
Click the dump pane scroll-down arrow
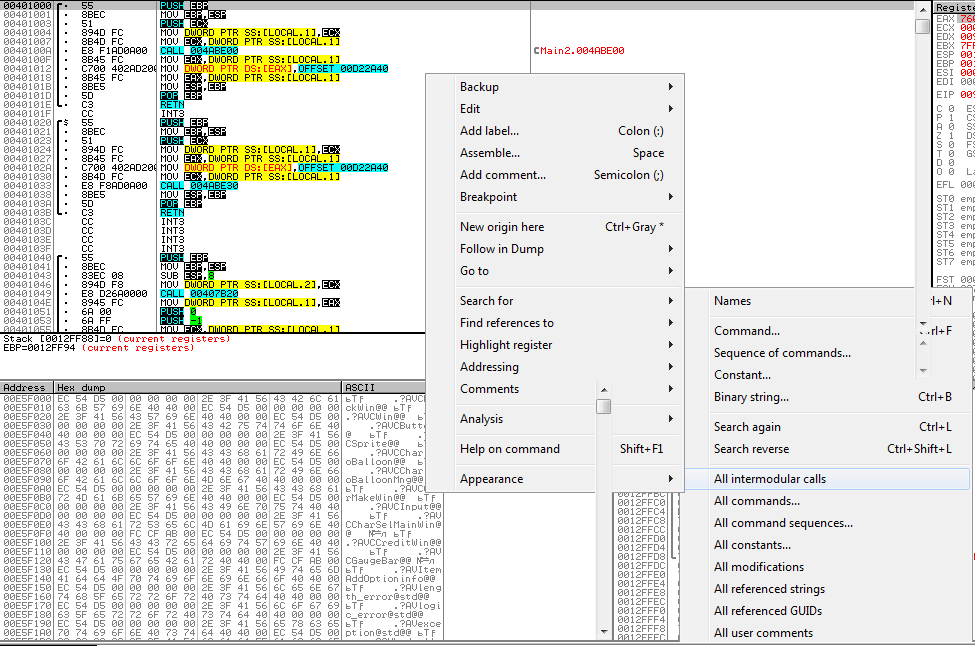pos(603,631)
